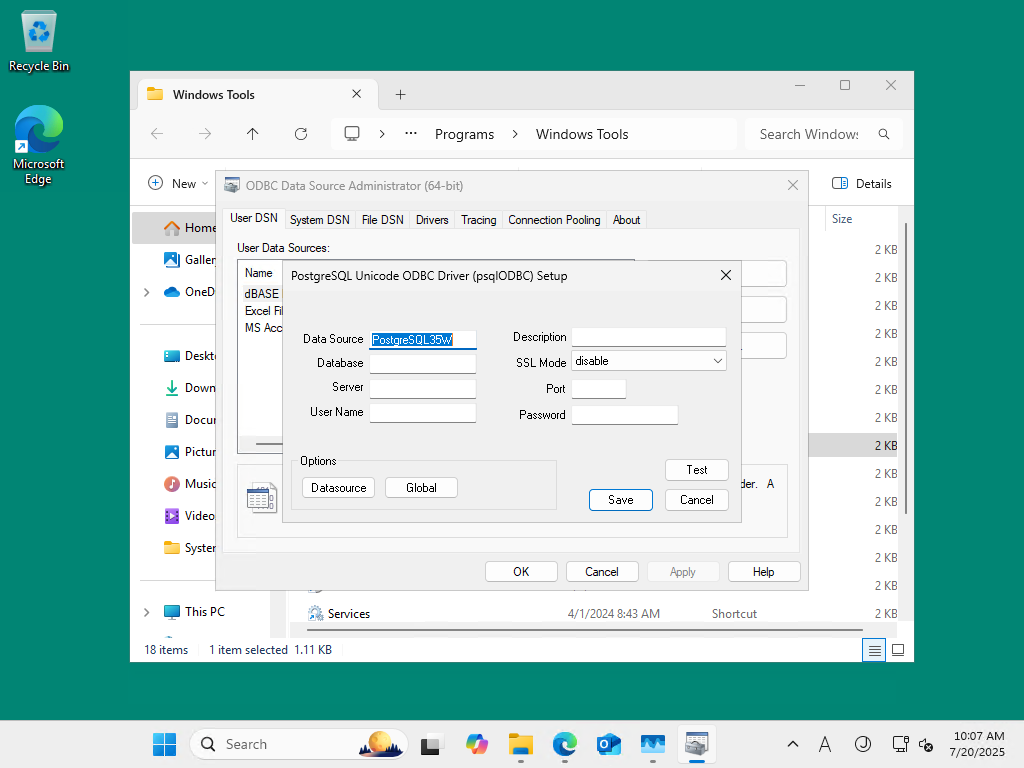Click the Password input field
Image resolution: width=1024 pixels, height=768 pixels.
tap(625, 415)
